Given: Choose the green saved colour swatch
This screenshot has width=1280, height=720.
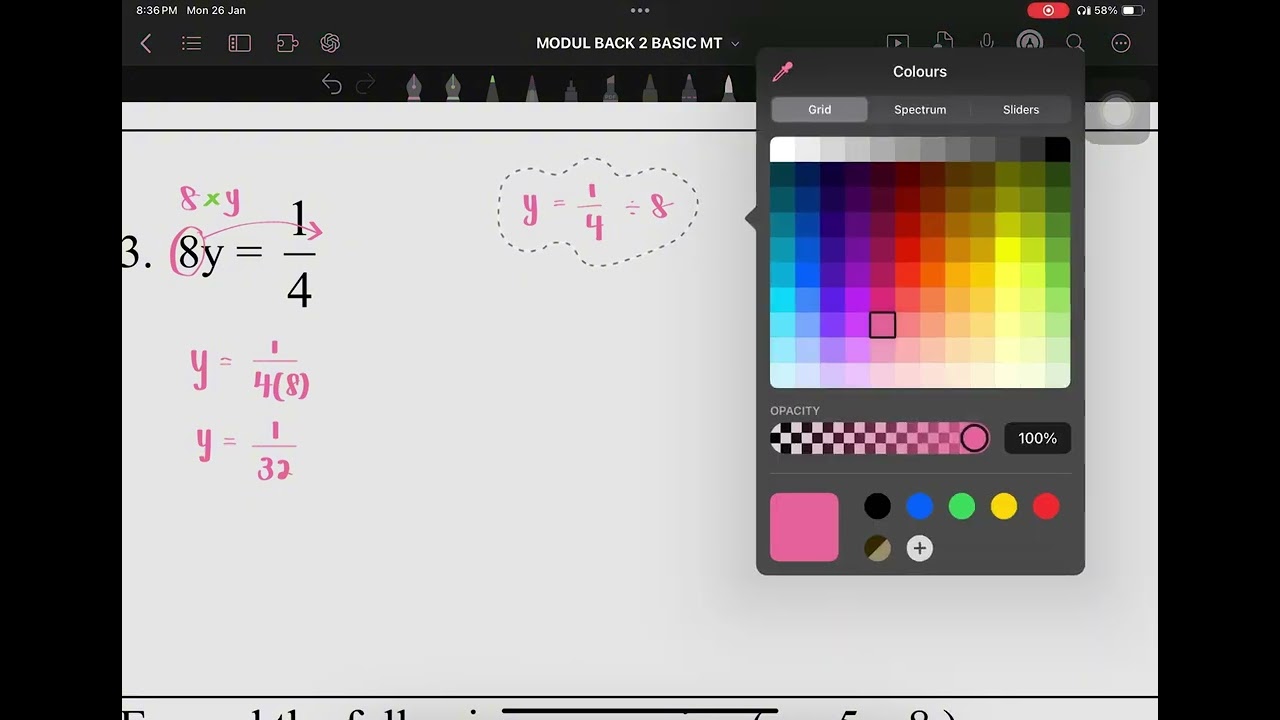Looking at the screenshot, I should coord(962,506).
